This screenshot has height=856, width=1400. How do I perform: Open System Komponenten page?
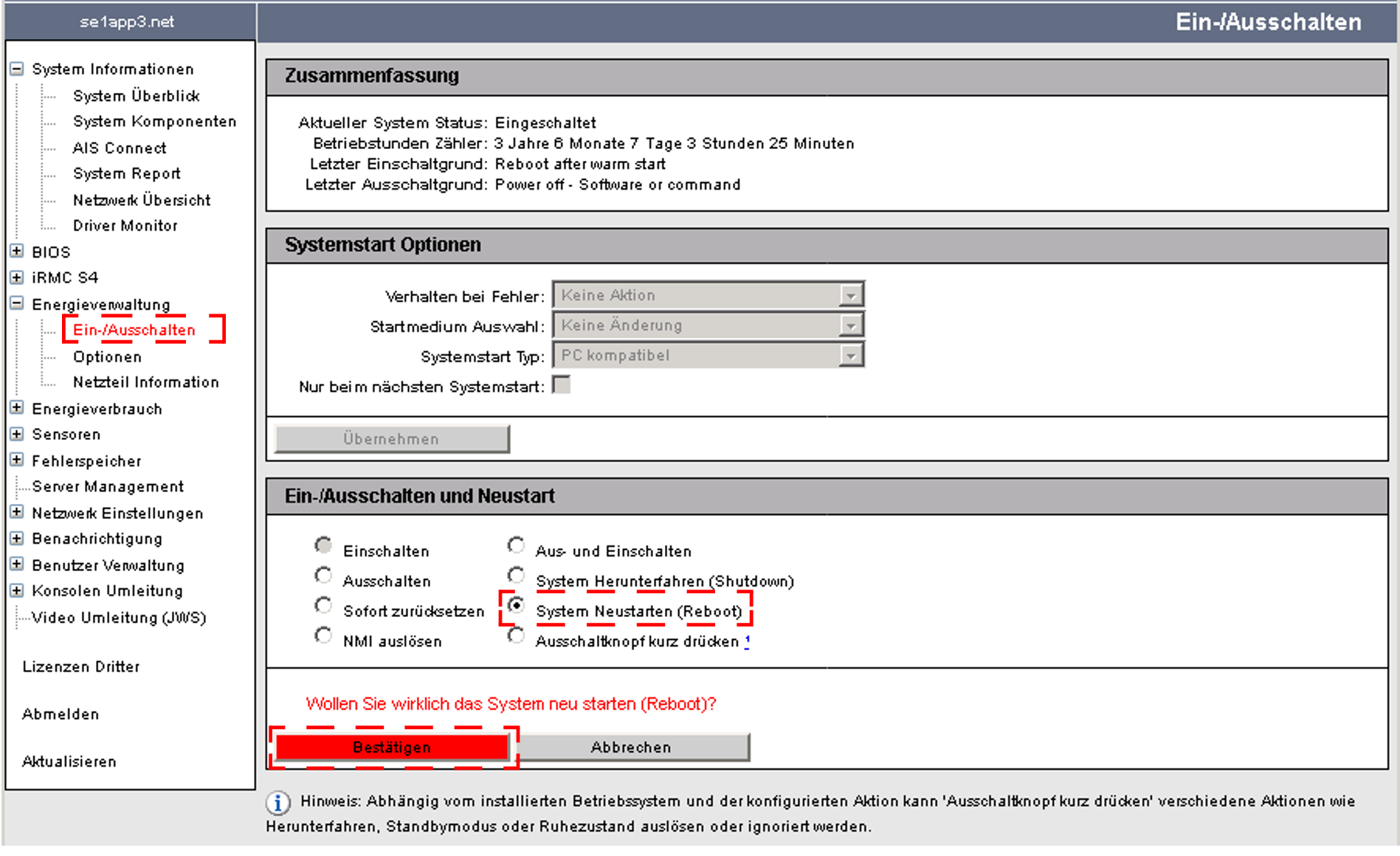[x=154, y=122]
